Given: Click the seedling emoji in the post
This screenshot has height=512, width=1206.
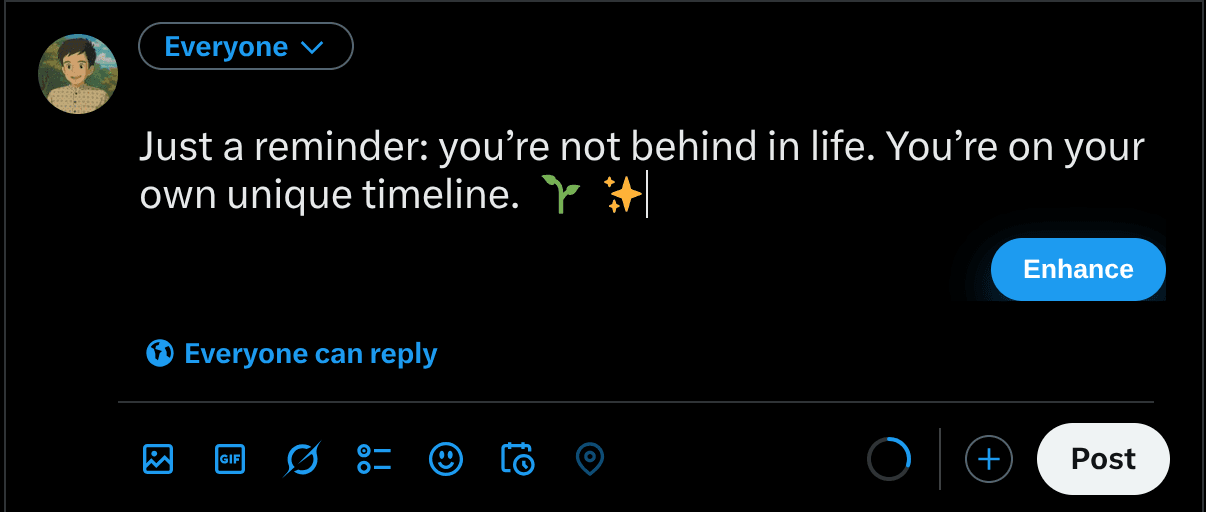Looking at the screenshot, I should [561, 194].
